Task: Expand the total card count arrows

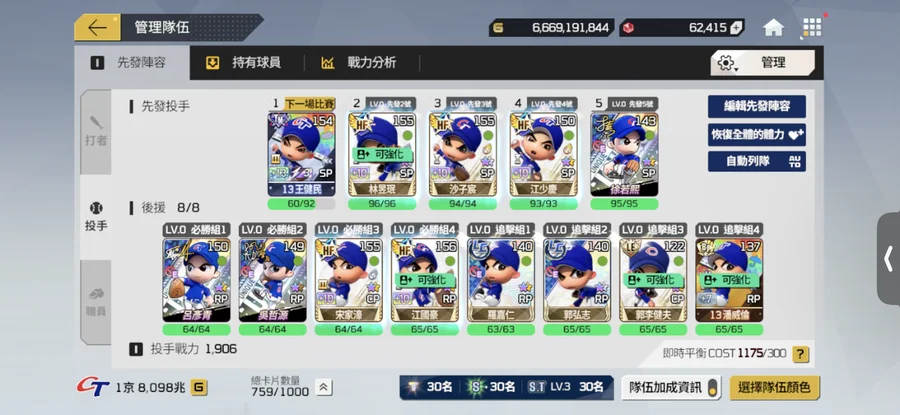Action: click(x=323, y=387)
